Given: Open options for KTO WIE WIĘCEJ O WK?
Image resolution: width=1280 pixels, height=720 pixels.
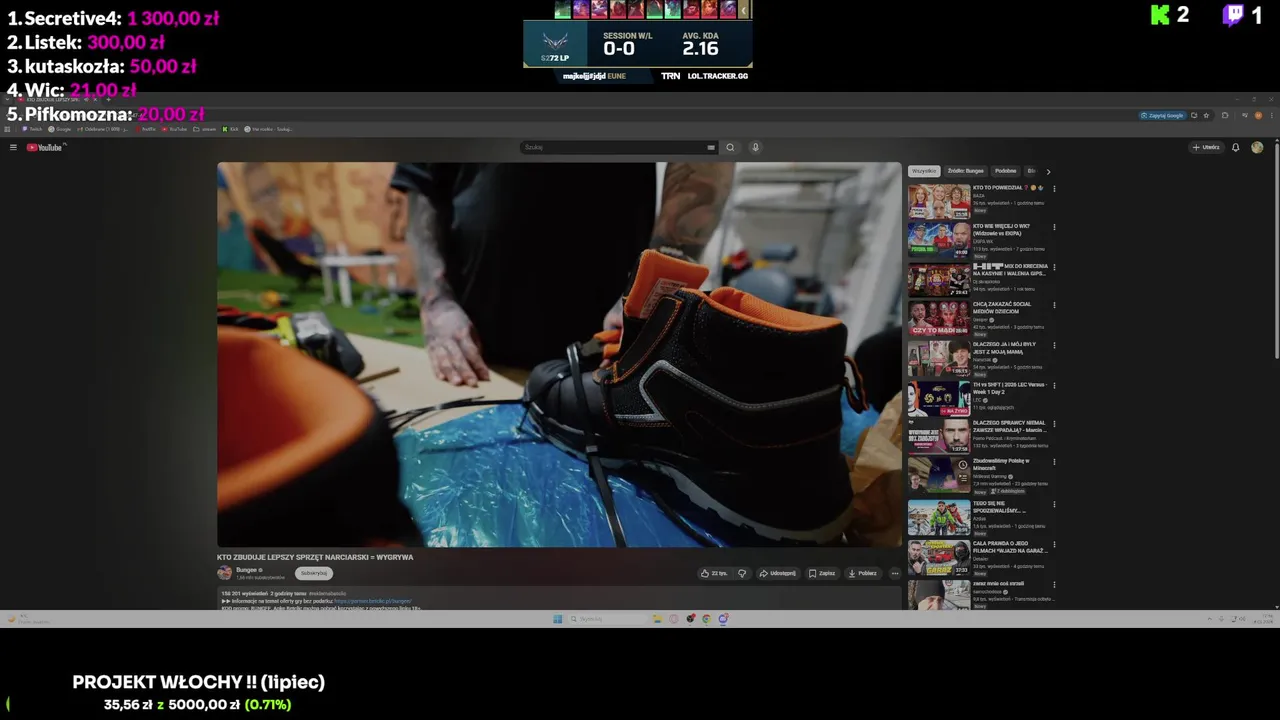Looking at the screenshot, I should [1054, 227].
